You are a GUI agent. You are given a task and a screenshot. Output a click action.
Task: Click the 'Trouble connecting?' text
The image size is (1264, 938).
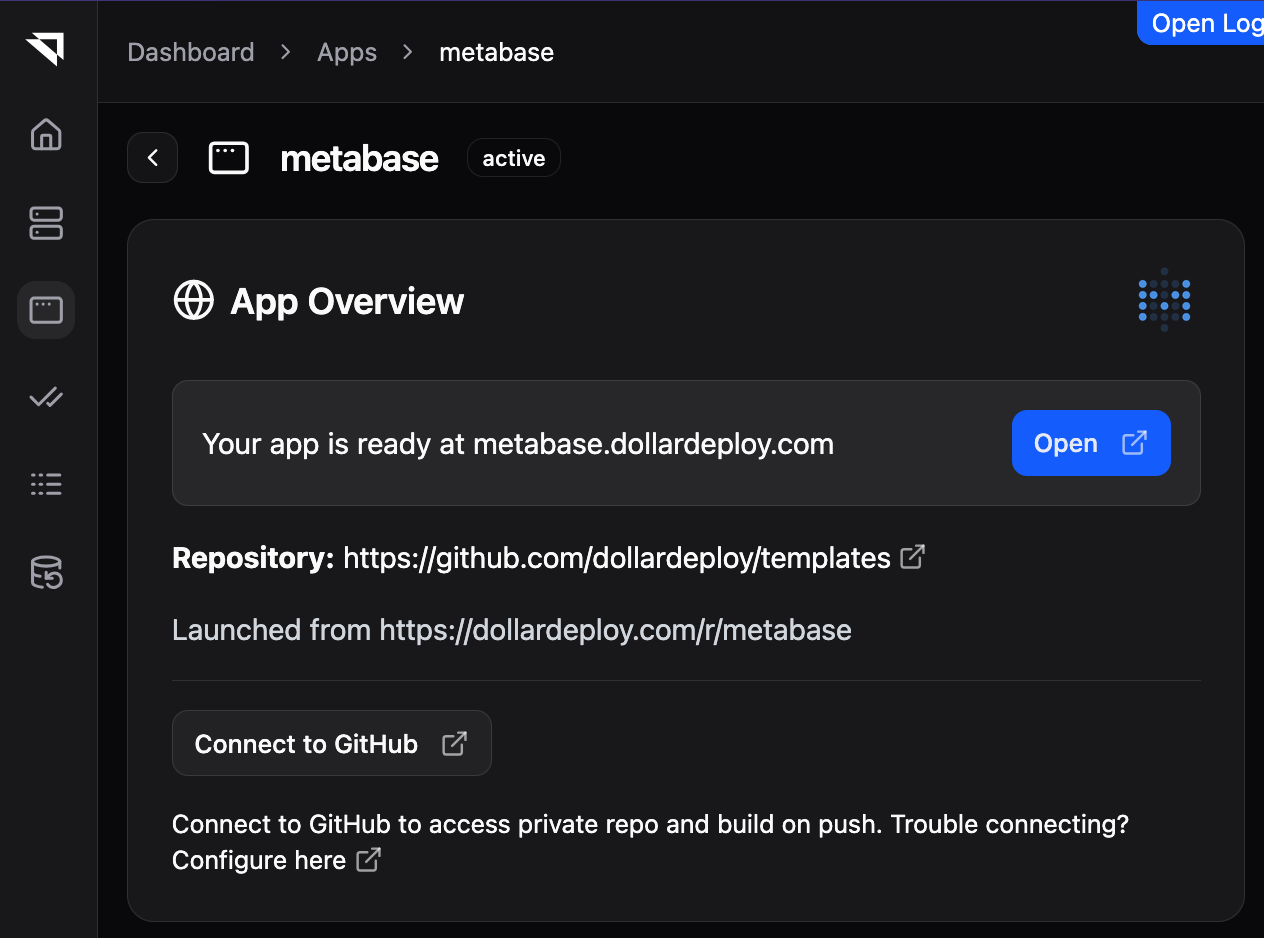[1010, 825]
